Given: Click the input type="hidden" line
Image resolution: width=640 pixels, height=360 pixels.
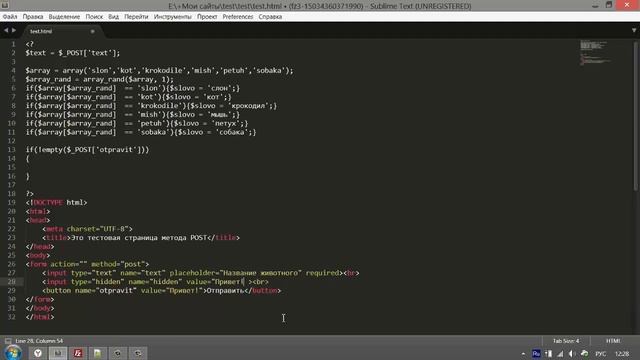Looking at the screenshot, I should click(x=155, y=282).
